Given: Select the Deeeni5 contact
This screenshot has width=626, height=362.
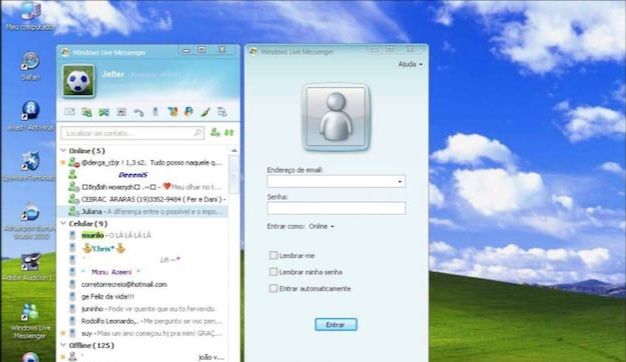Looking at the screenshot, I should click(133, 174).
